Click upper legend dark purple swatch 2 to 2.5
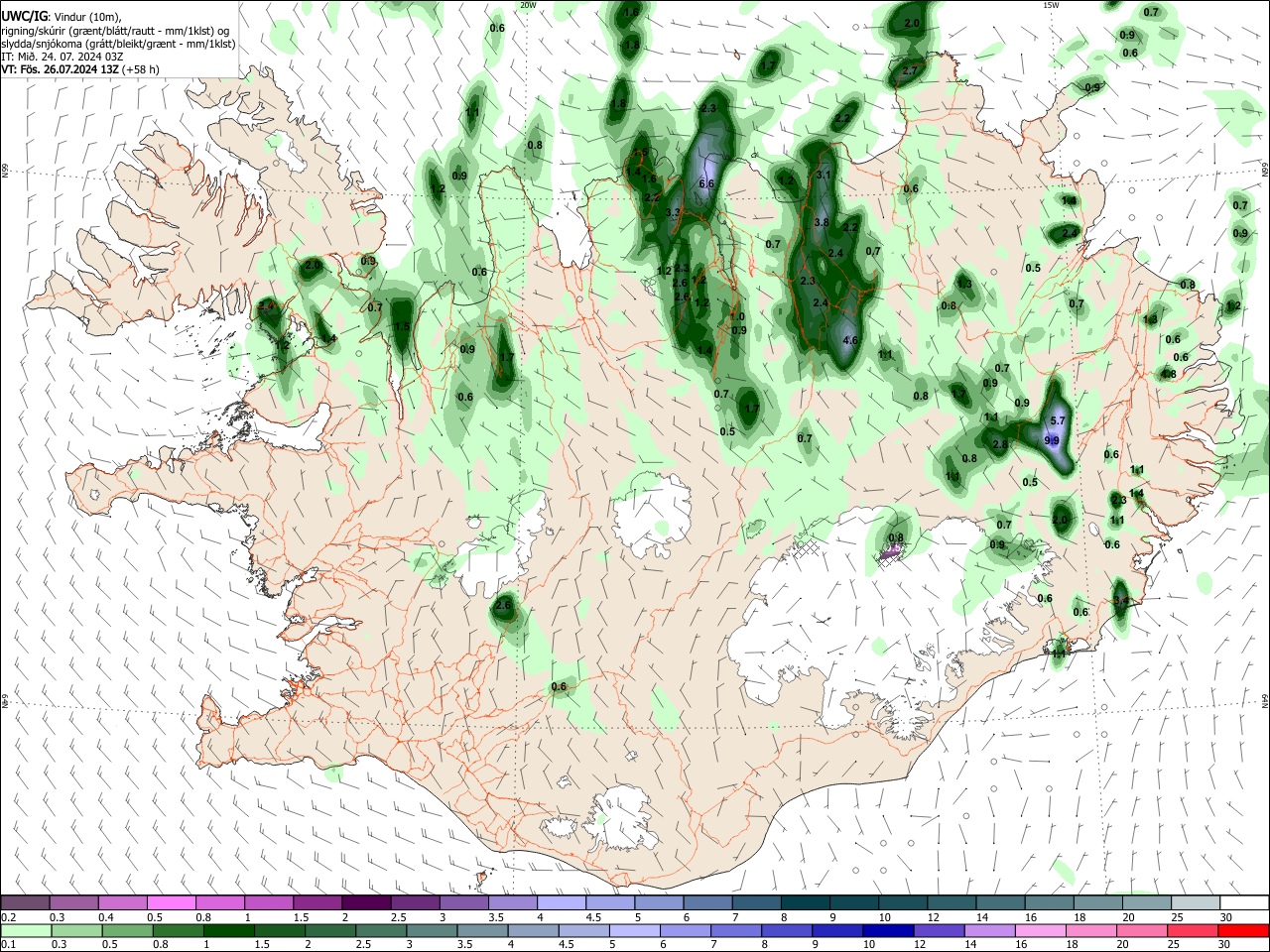The image size is (1270, 952). tap(366, 902)
